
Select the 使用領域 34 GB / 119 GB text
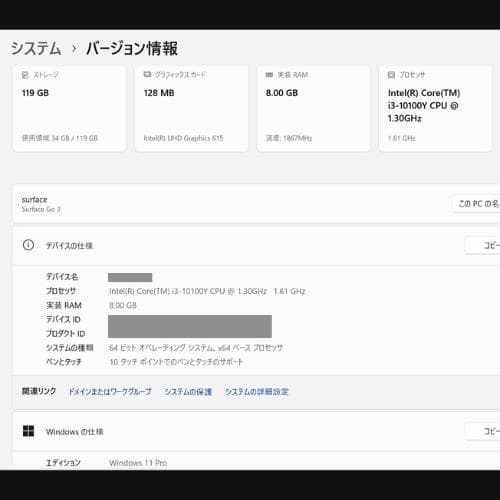pyautogui.click(x=60, y=138)
